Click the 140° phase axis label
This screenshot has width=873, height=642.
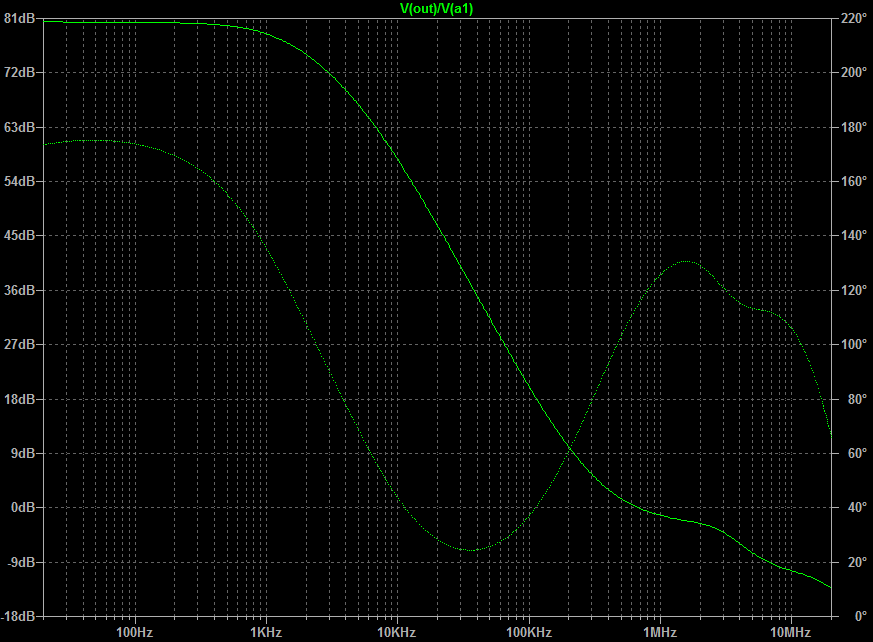pos(854,236)
